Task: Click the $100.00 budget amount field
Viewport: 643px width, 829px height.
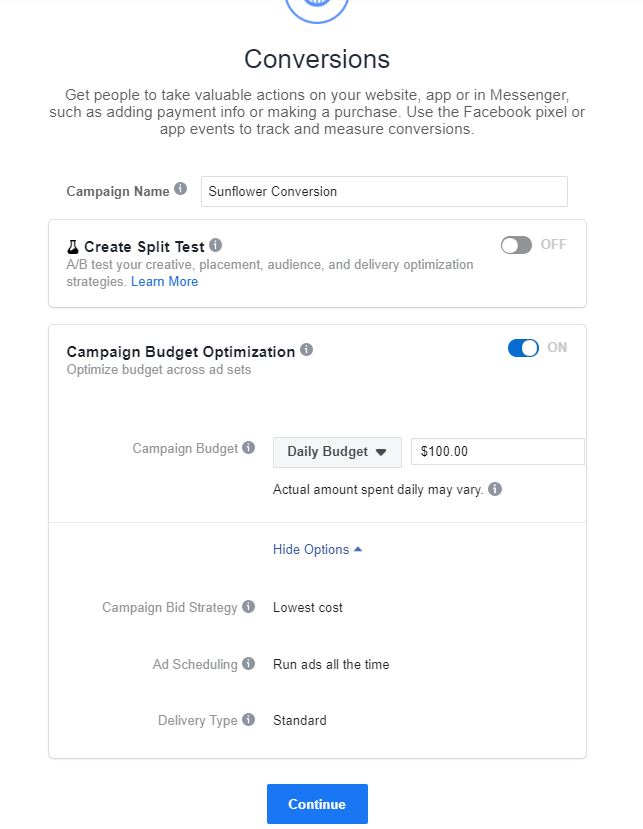Action: 497,452
